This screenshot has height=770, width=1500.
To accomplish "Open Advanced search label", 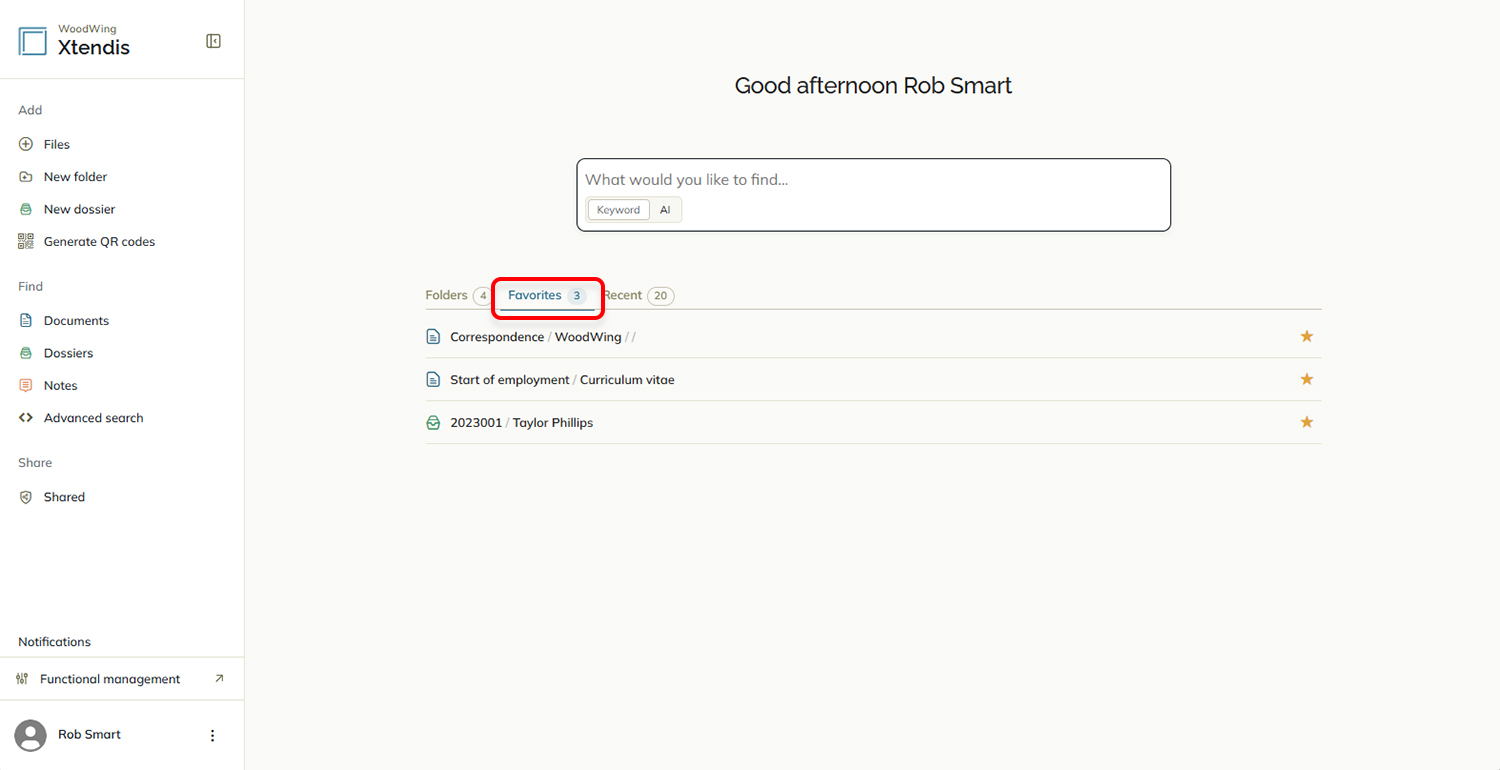I will point(93,418).
